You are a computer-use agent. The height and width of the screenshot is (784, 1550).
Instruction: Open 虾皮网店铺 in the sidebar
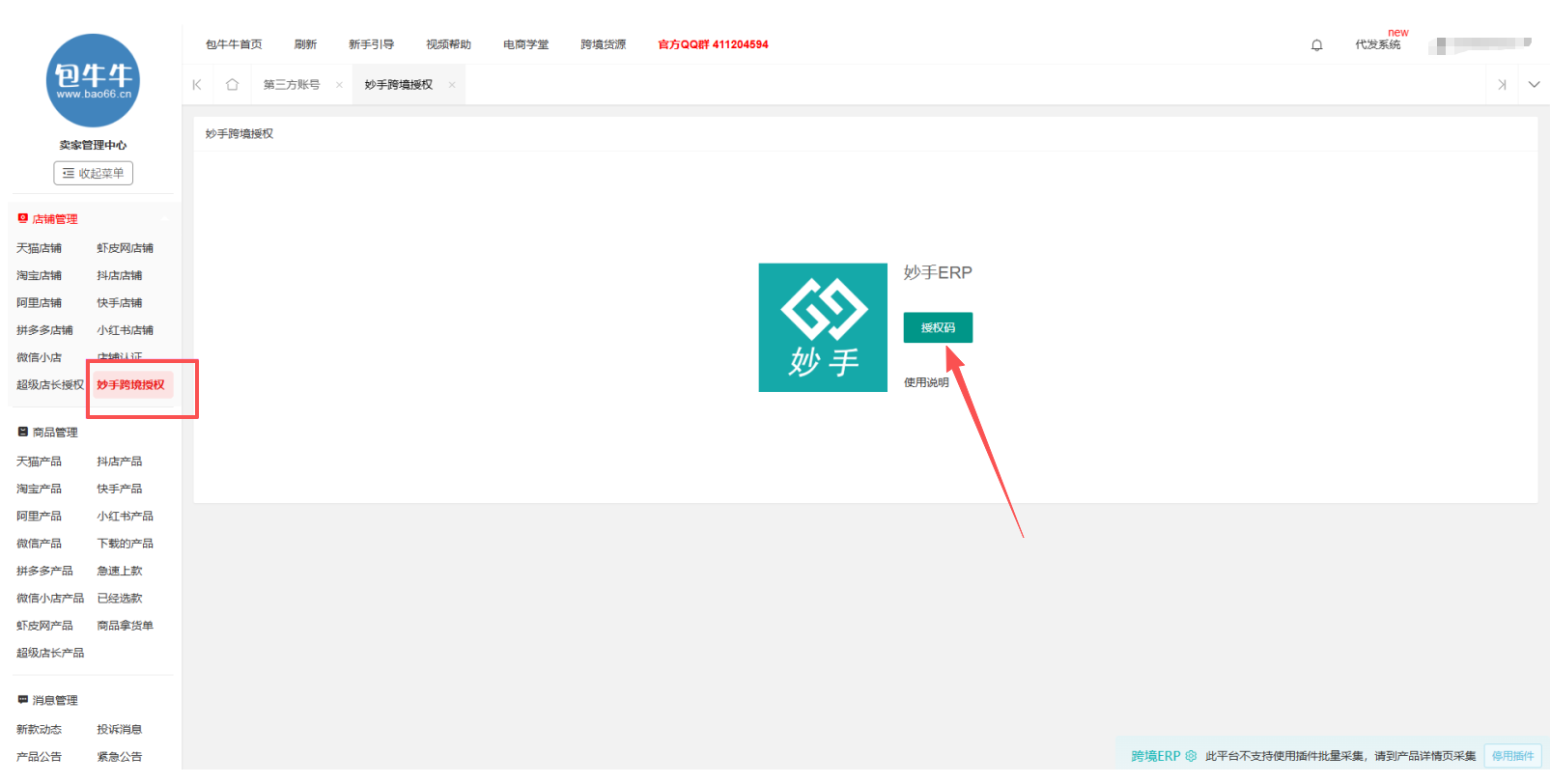pos(125,248)
